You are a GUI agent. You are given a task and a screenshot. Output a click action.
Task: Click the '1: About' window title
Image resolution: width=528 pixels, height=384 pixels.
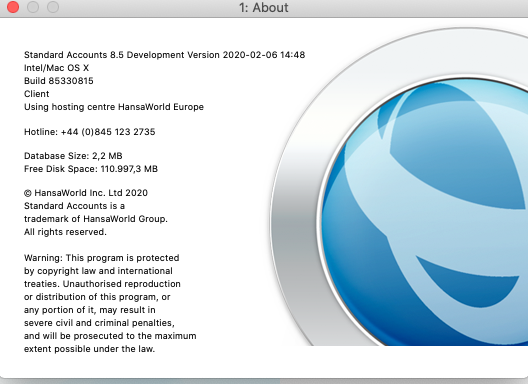click(x=264, y=7)
